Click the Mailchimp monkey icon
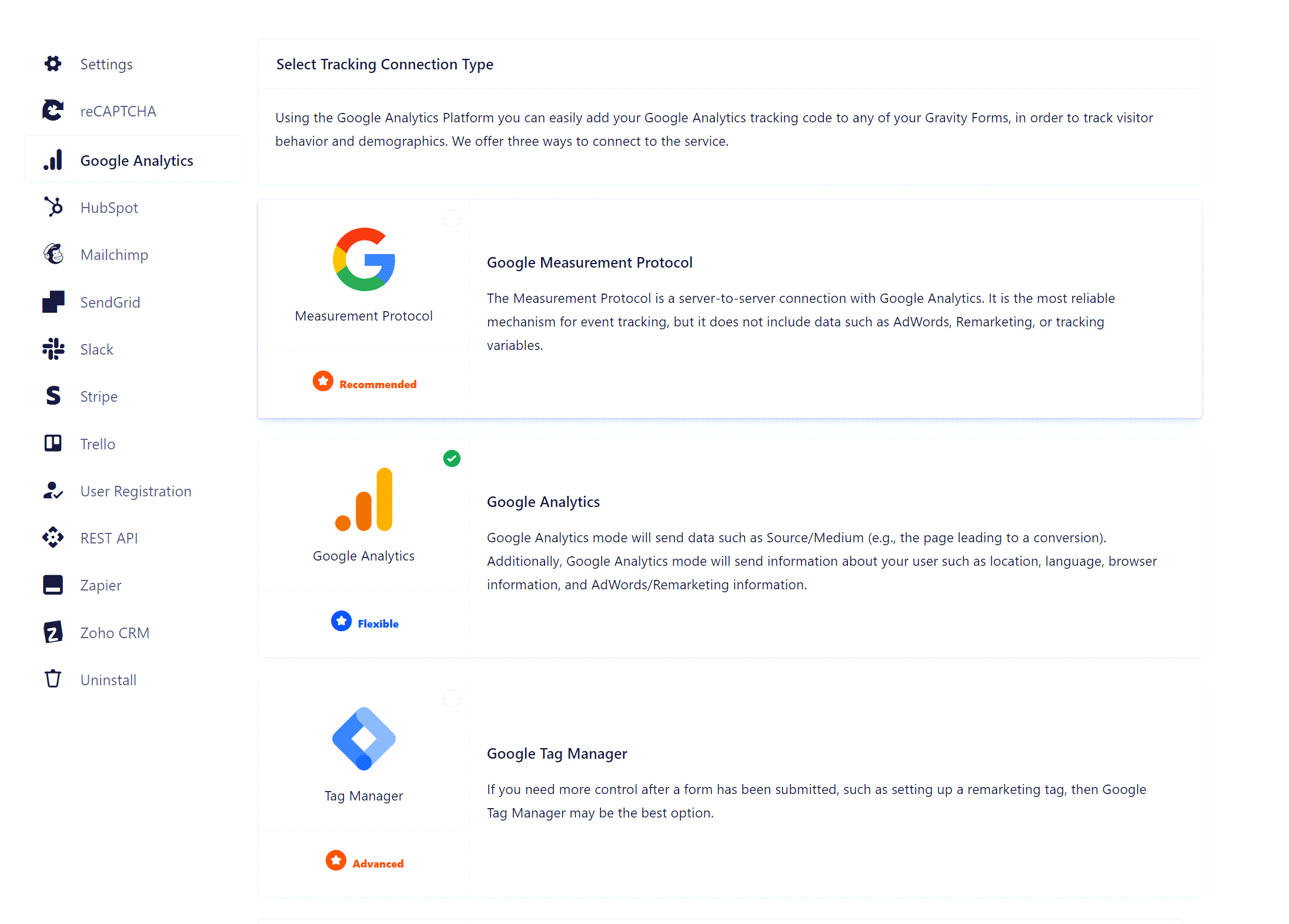The image size is (1289, 924). (54, 253)
